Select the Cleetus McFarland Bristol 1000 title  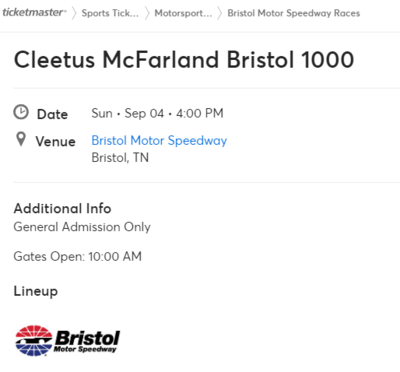pos(184,60)
